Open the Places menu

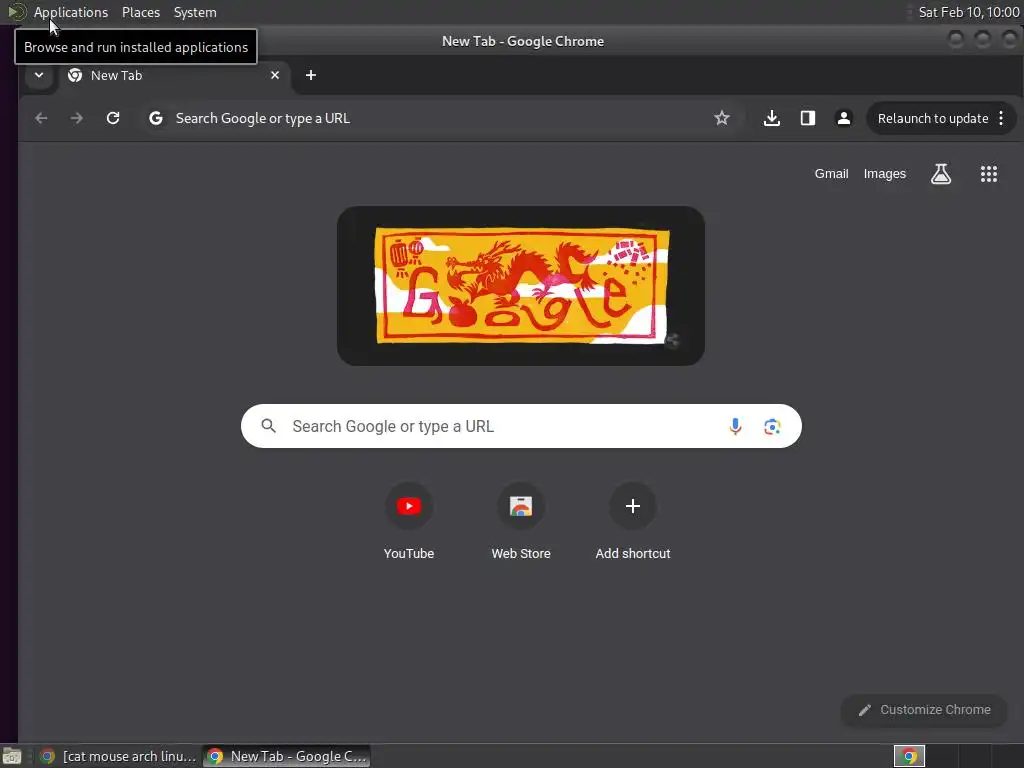[x=140, y=12]
